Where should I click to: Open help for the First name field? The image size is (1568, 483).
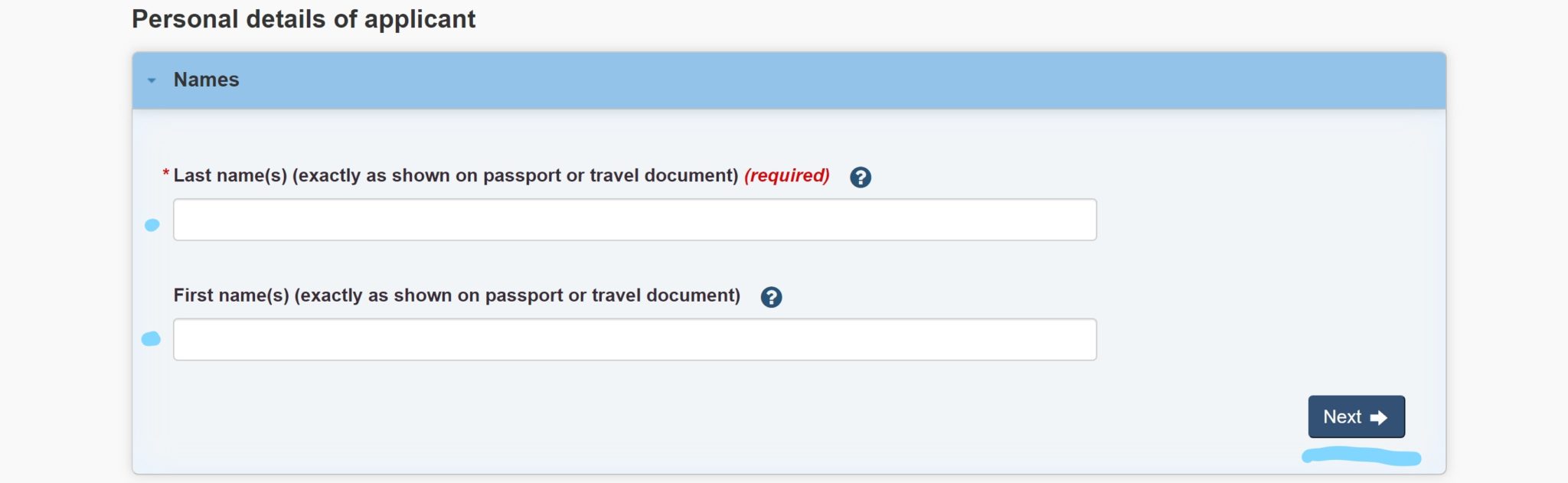tap(771, 297)
